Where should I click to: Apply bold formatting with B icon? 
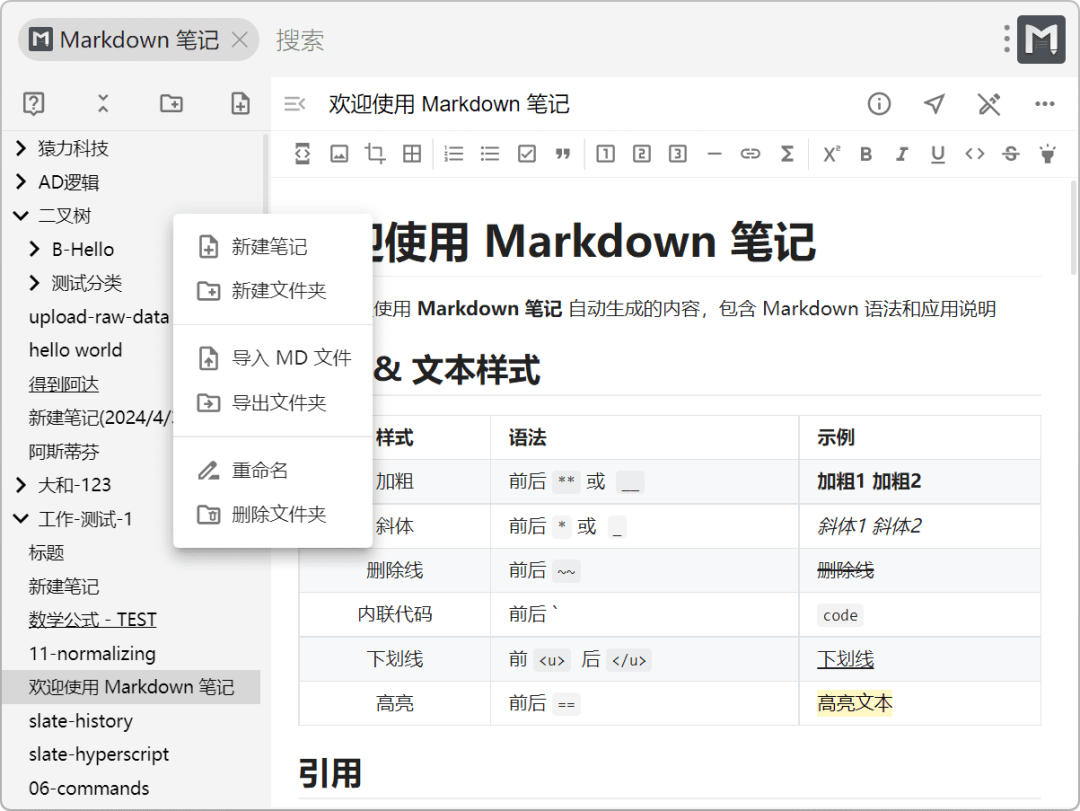[866, 154]
